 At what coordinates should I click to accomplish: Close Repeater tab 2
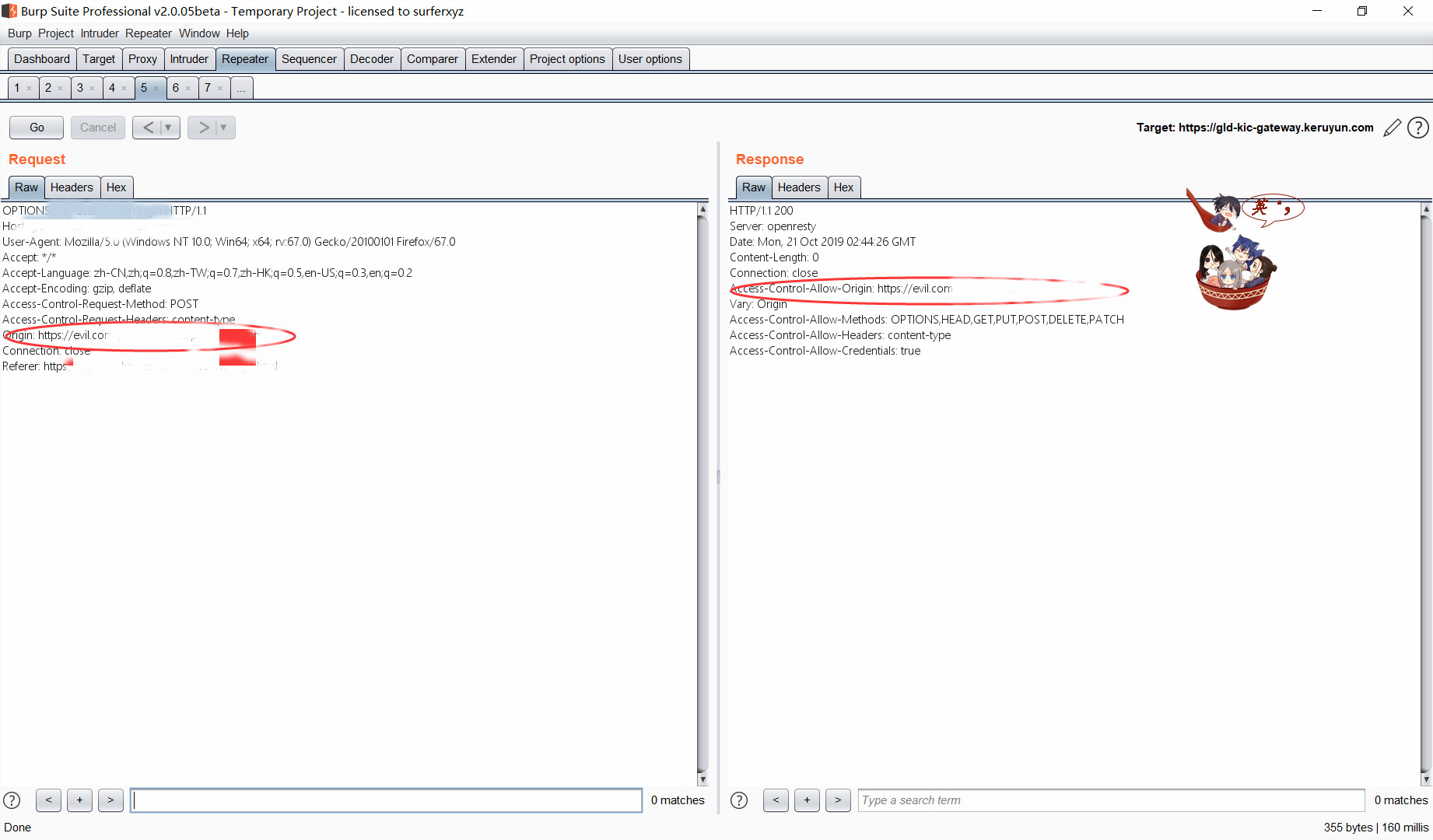pos(61,89)
